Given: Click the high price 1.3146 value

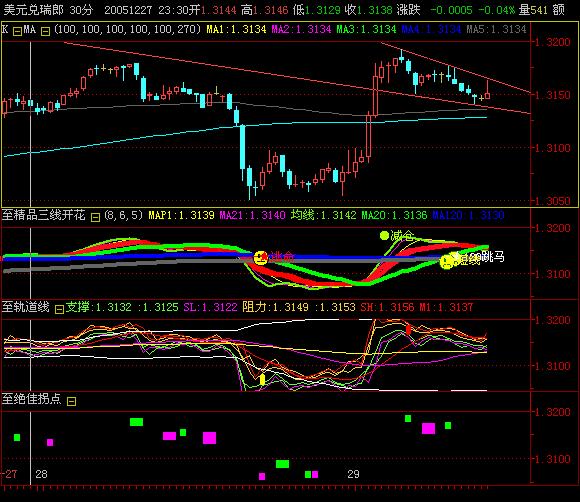Looking at the screenshot, I should pos(271,10).
